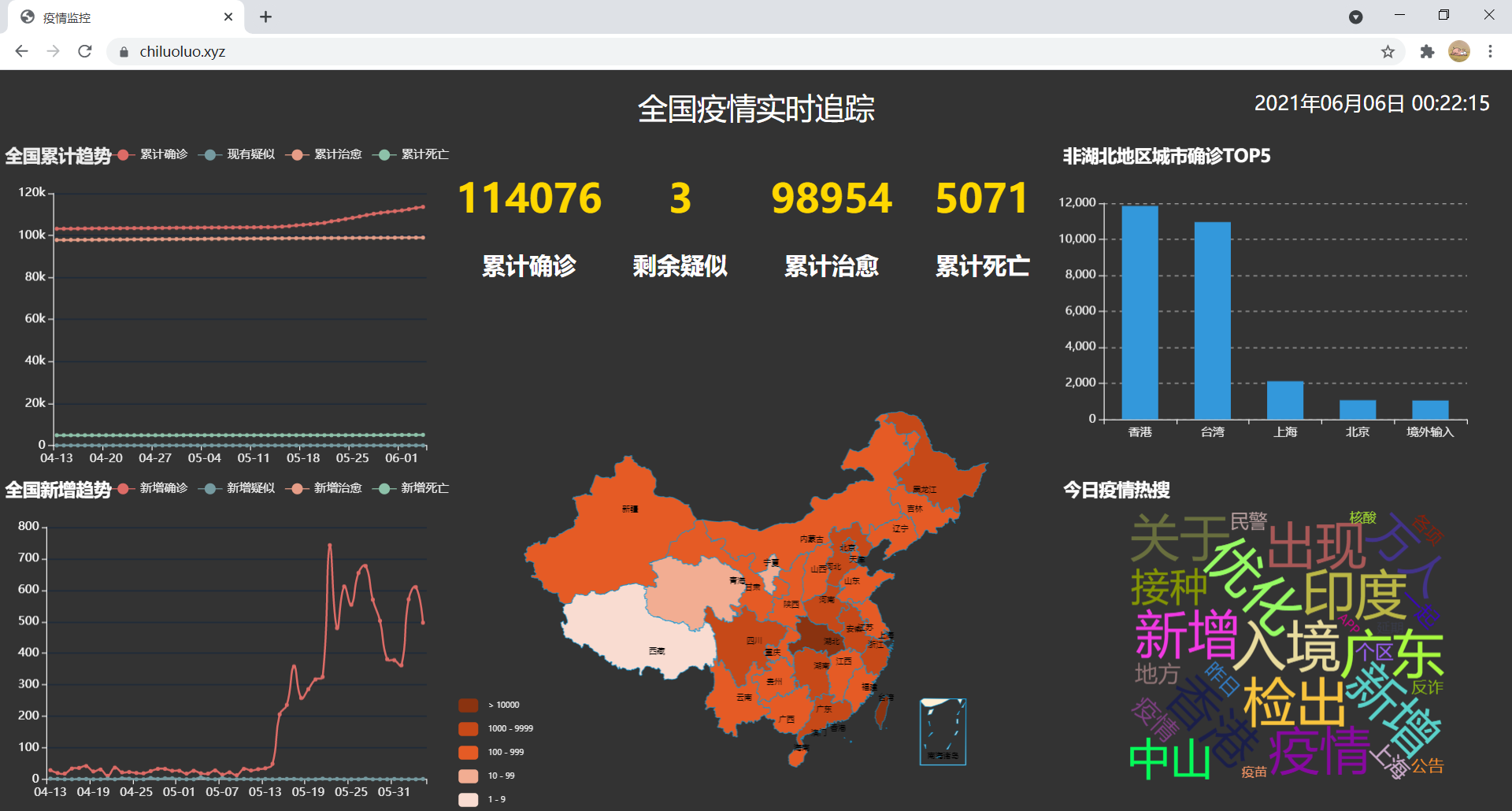Restore down the browser window
This screenshot has height=811, width=1512.
click(1443, 15)
